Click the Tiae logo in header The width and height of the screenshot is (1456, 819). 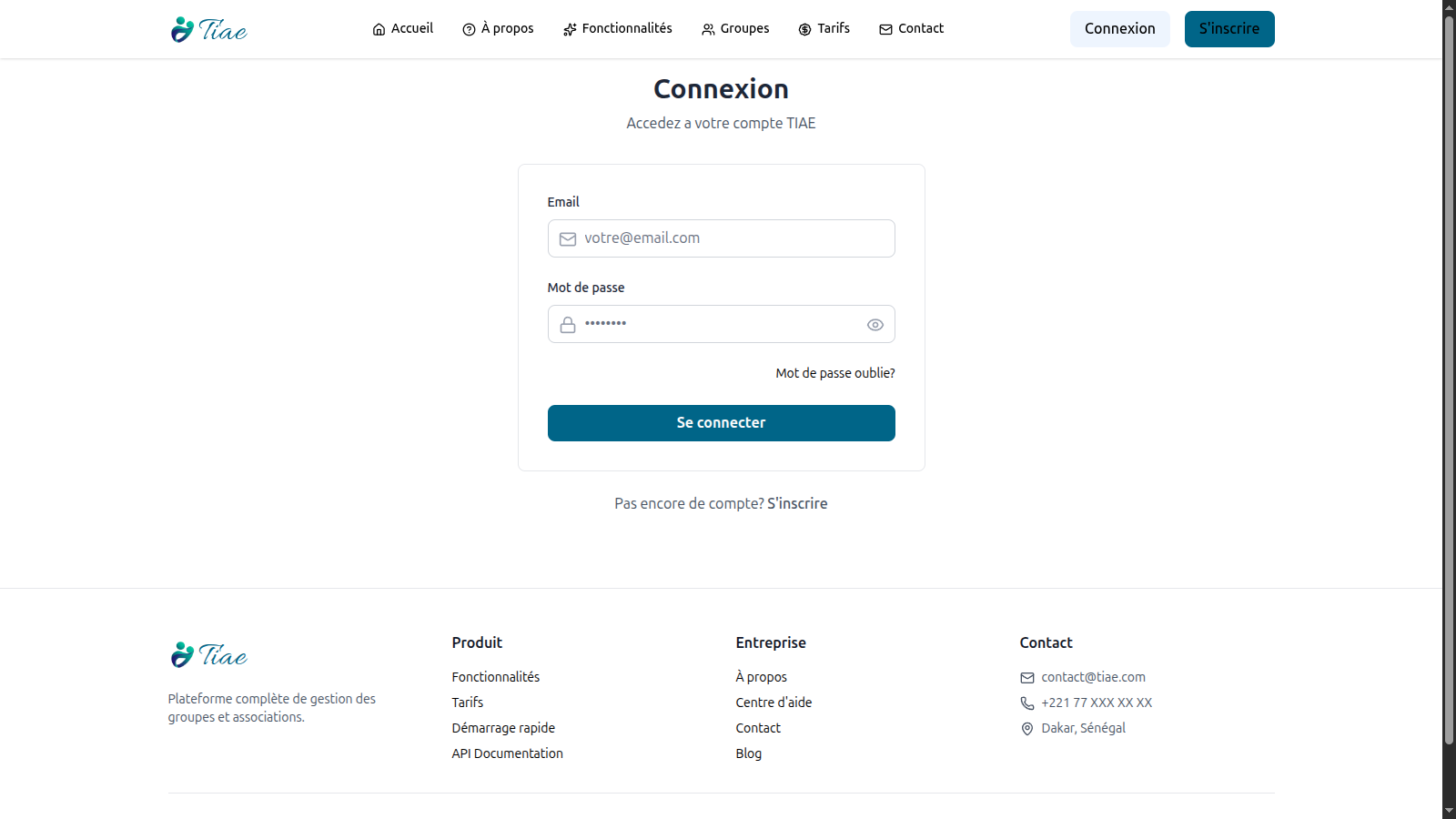(x=208, y=29)
